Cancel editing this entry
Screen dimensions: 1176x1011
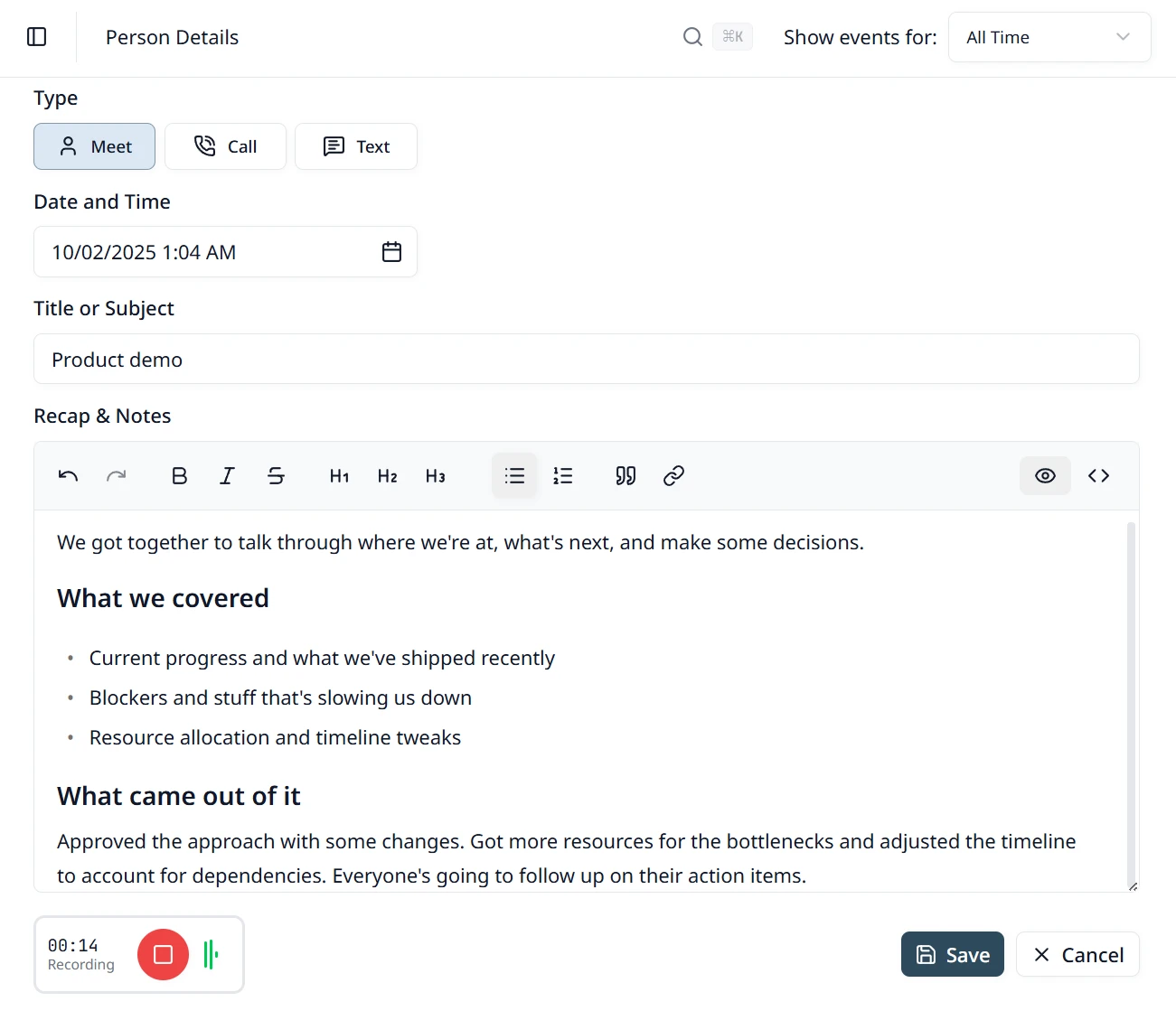click(x=1077, y=955)
